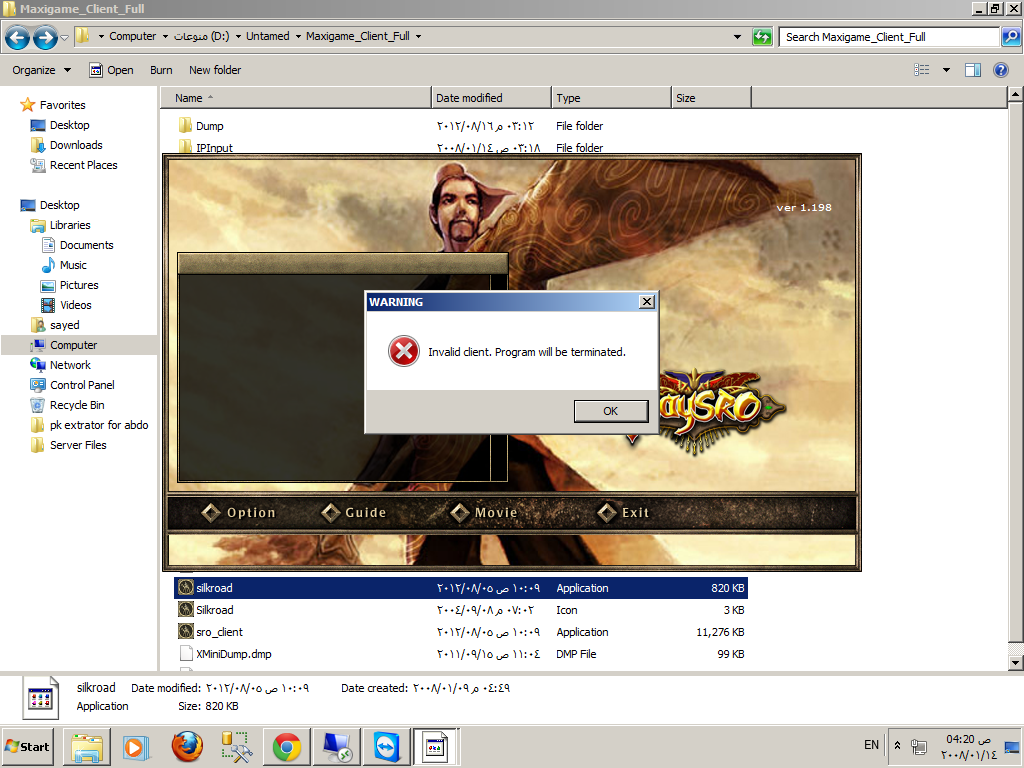Close the WARNING dialog with the X
The width and height of the screenshot is (1024, 768).
point(647,302)
